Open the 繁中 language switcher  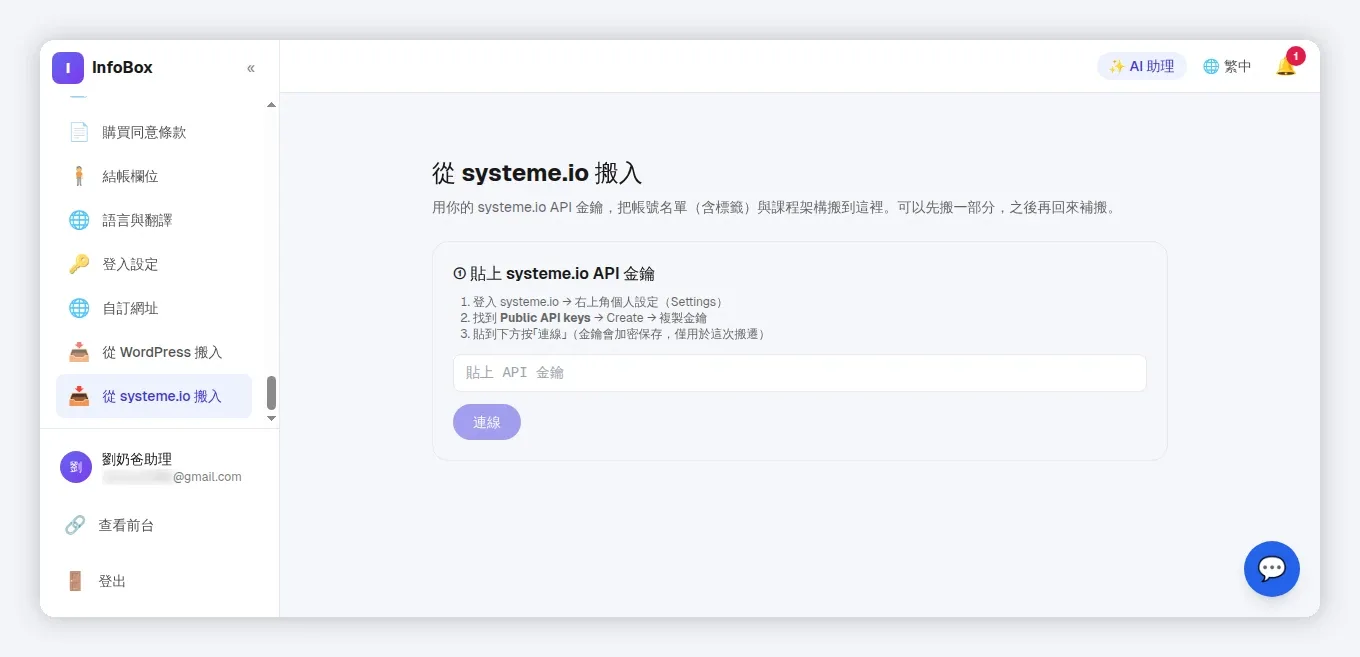1227,66
